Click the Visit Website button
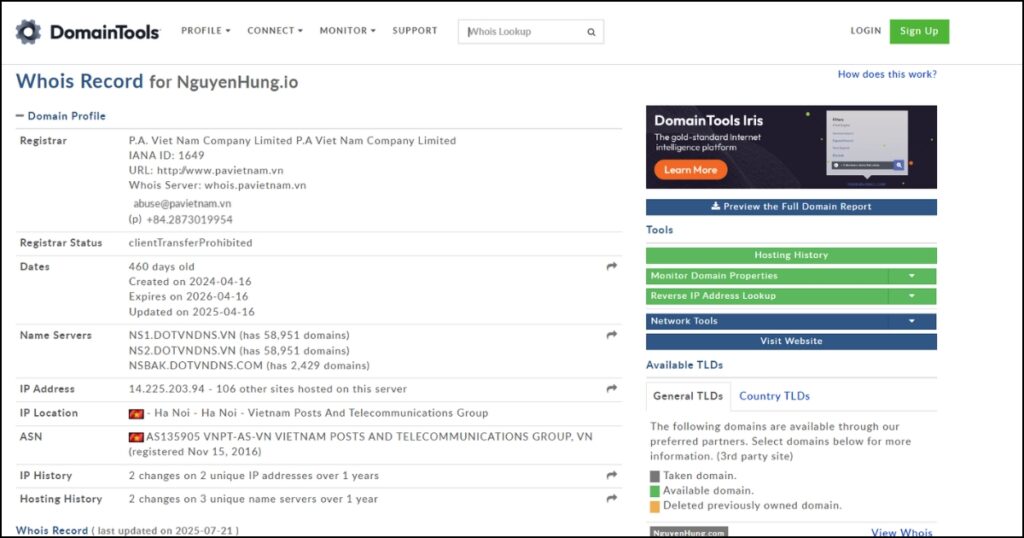Viewport: 1024px width, 538px height. point(791,341)
